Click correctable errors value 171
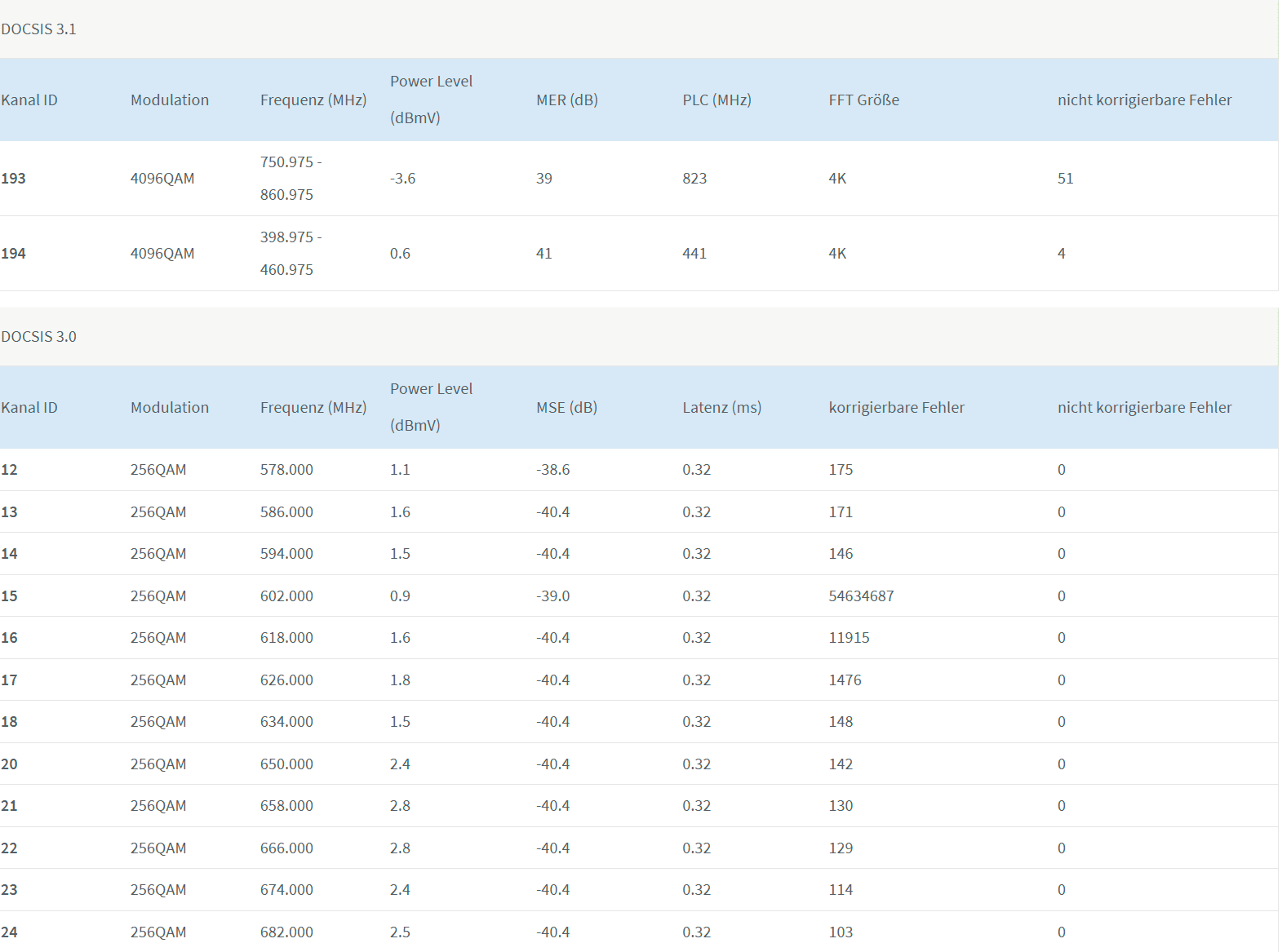Image resolution: width=1282 pixels, height=952 pixels. point(841,512)
